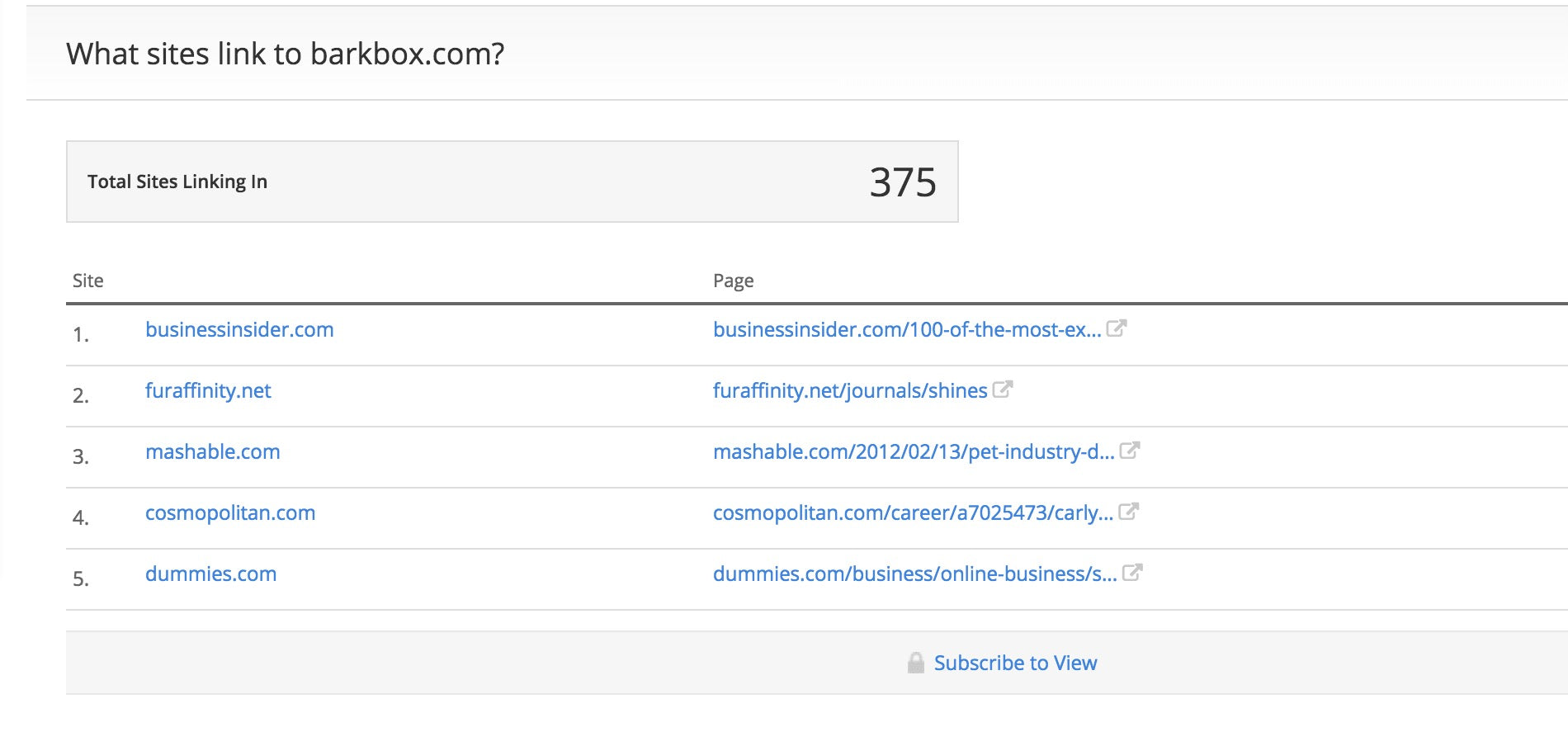Click the lock icon beside Subscribe to View

point(916,663)
